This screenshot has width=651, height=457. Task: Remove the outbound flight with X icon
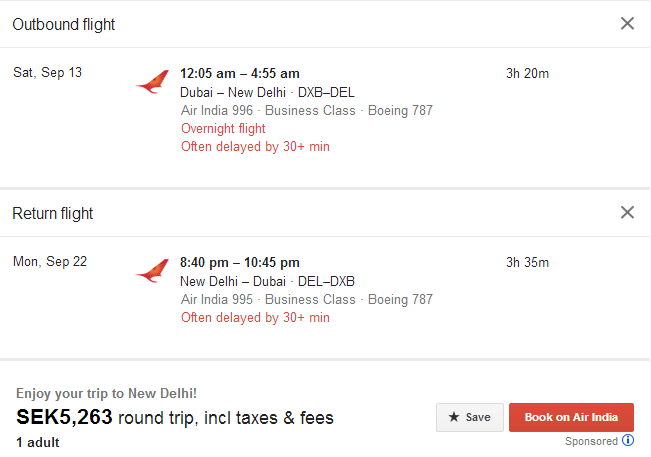click(627, 24)
